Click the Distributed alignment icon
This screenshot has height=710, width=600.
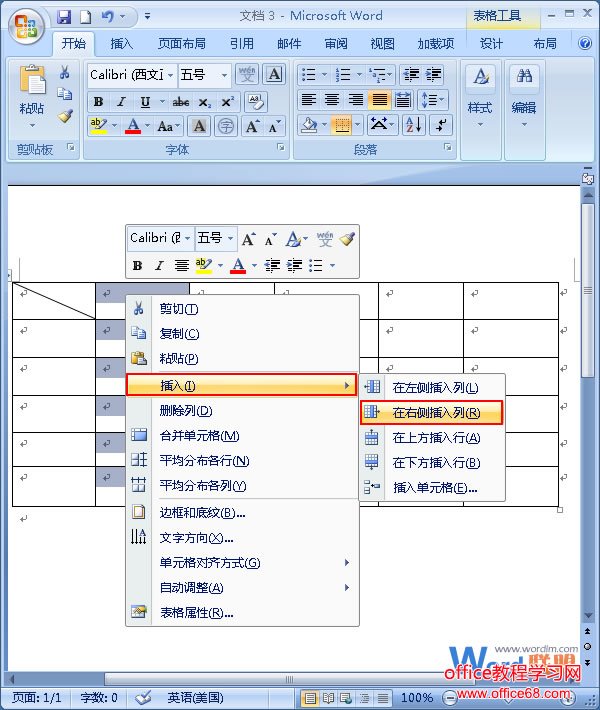[403, 100]
